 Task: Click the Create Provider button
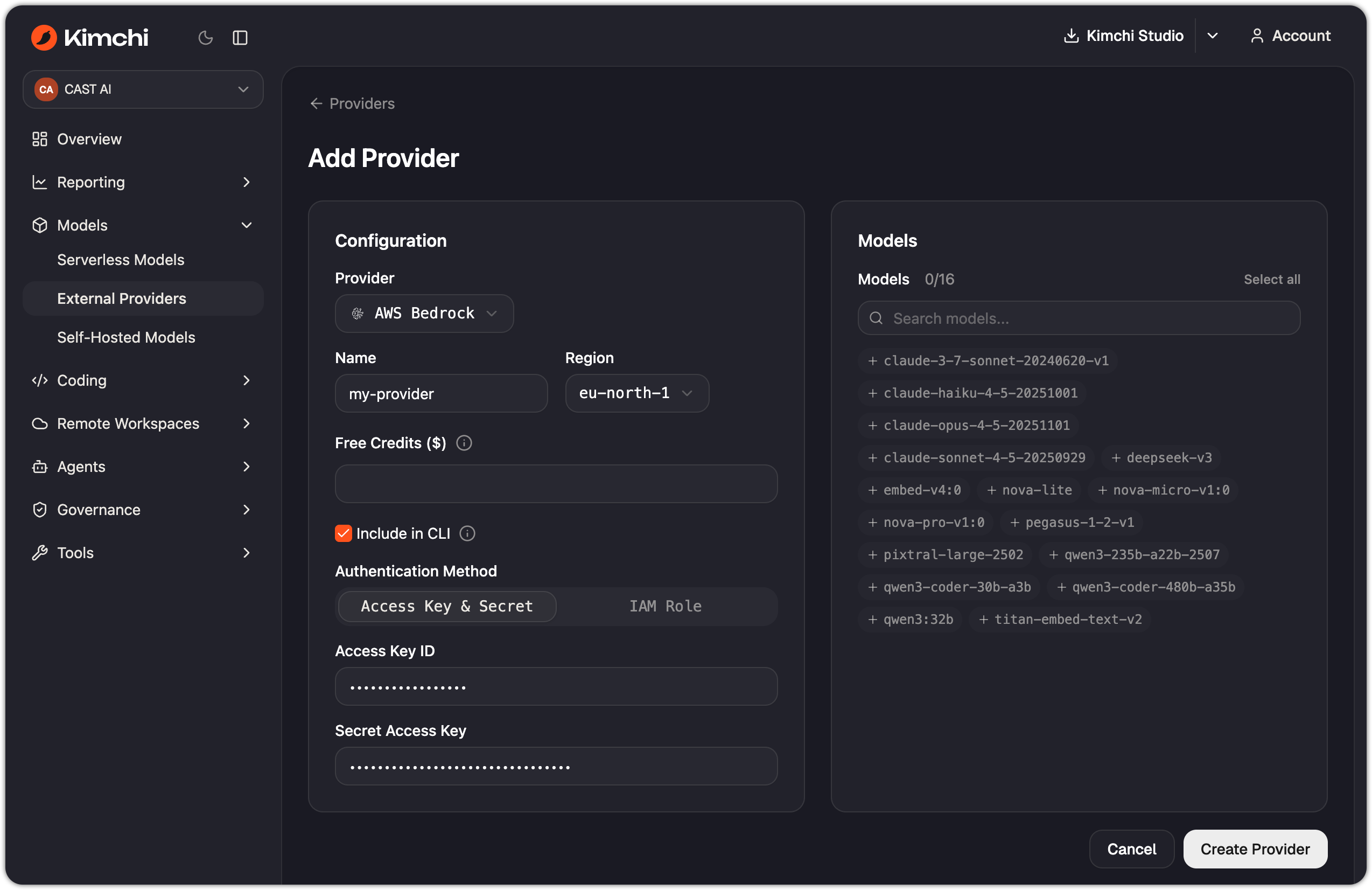point(1255,849)
